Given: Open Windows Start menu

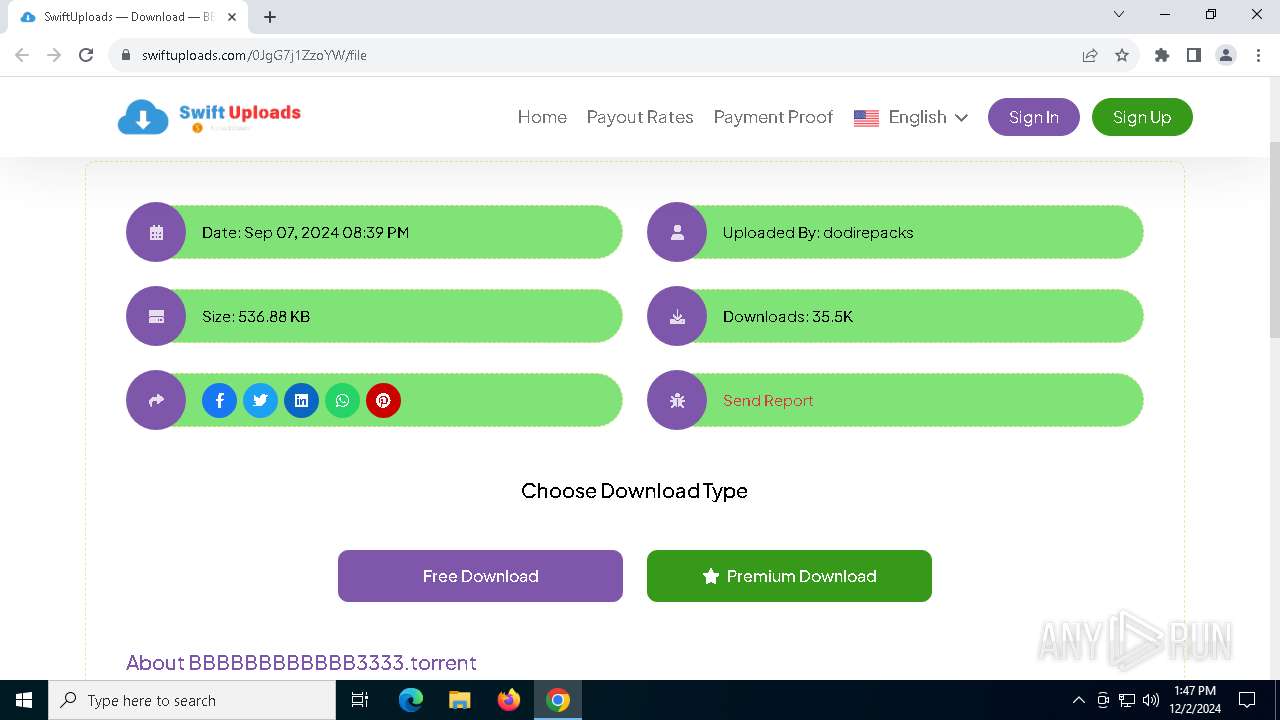Looking at the screenshot, I should [x=24, y=700].
